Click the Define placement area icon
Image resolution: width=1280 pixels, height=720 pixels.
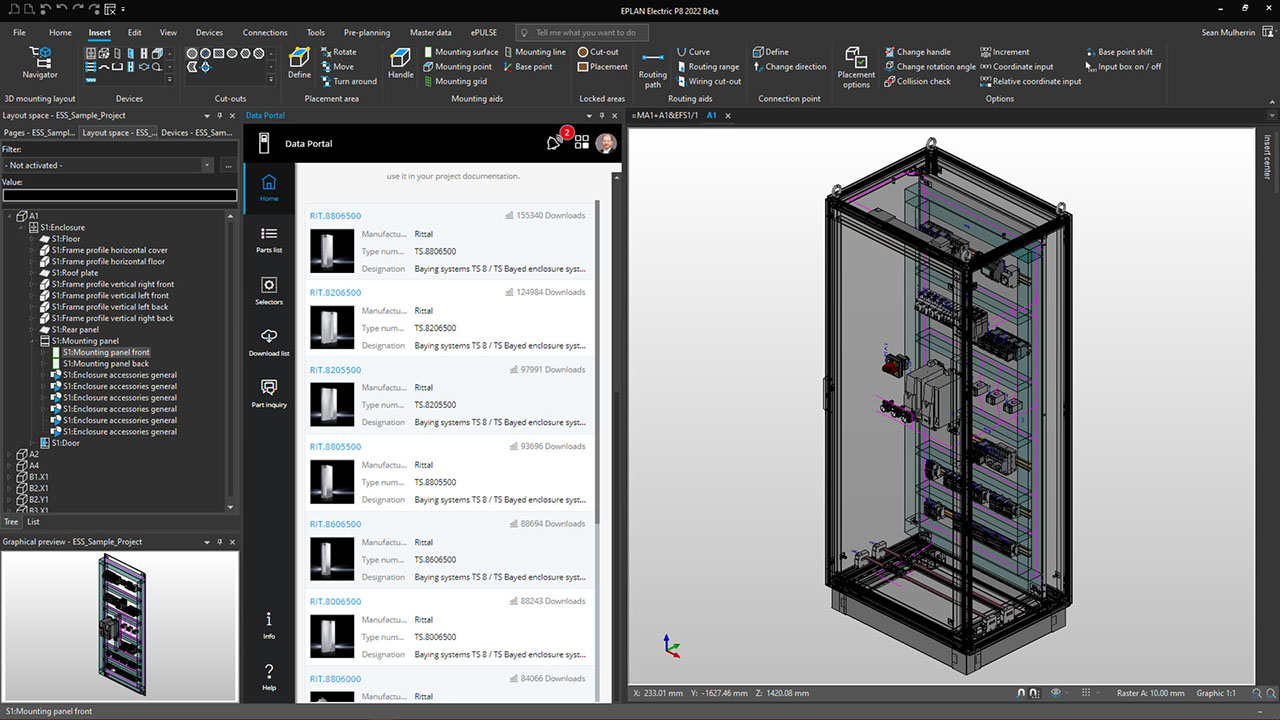[x=299, y=62]
